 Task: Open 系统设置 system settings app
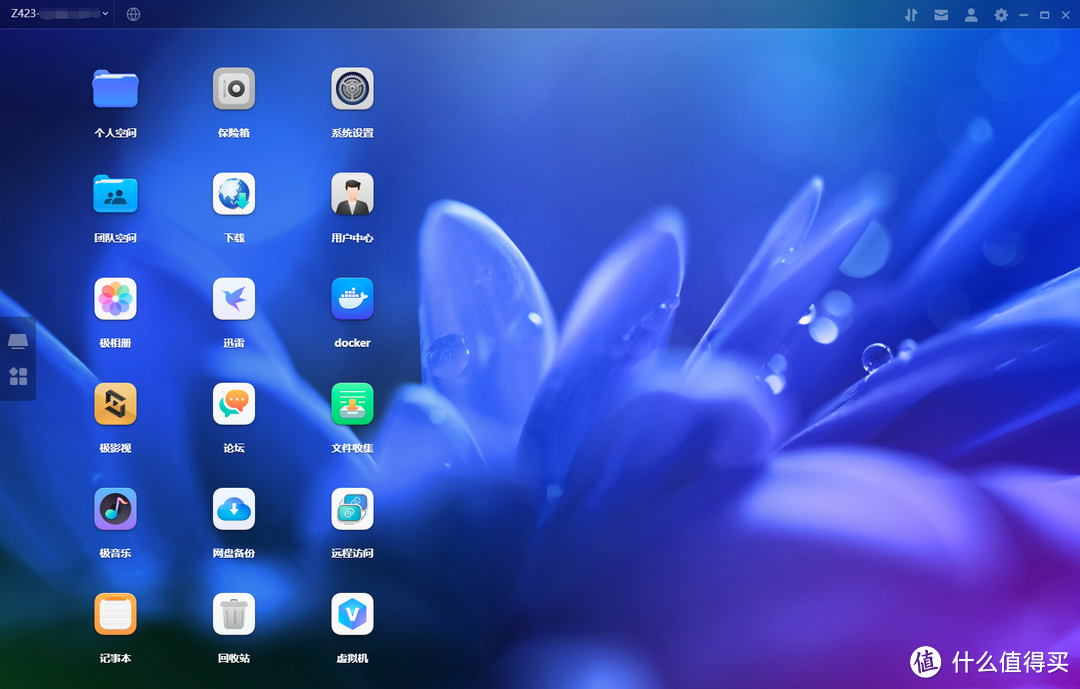[352, 89]
